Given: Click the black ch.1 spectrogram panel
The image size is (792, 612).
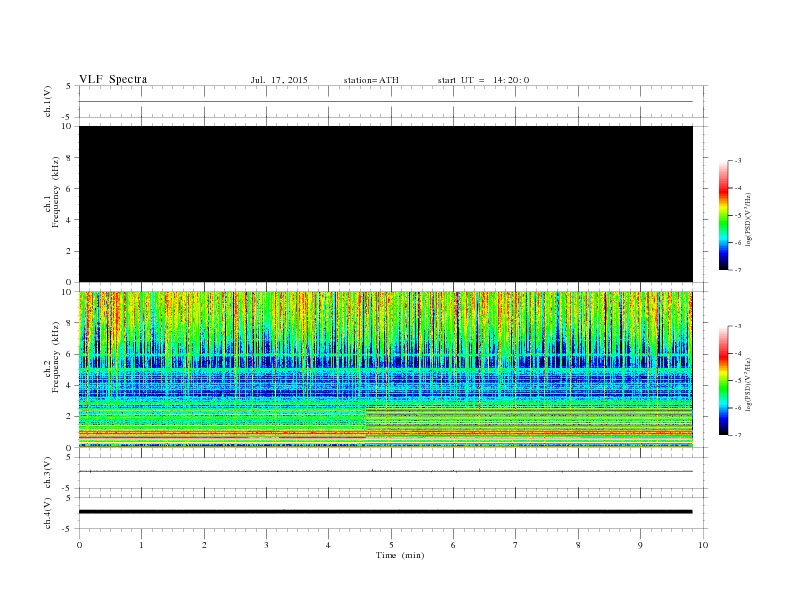Looking at the screenshot, I should point(386,204).
